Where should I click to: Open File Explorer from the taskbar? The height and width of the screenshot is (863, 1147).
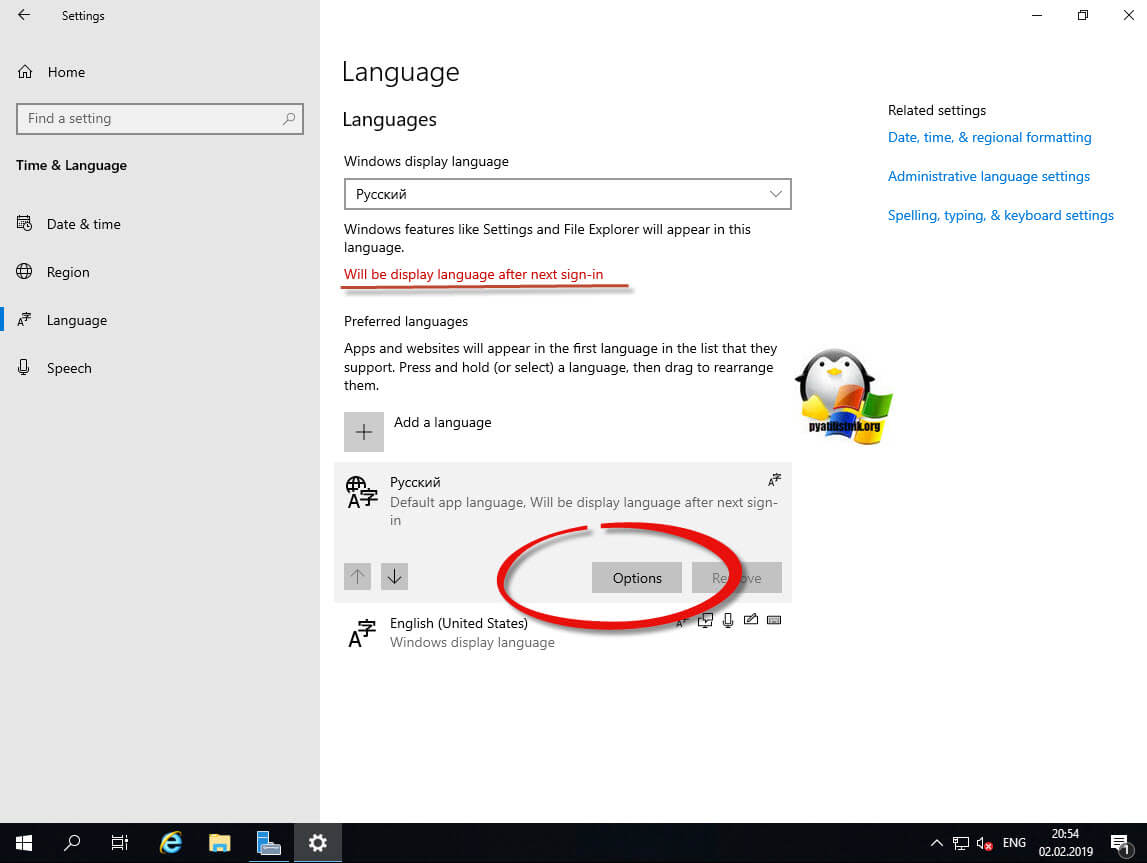(220, 842)
